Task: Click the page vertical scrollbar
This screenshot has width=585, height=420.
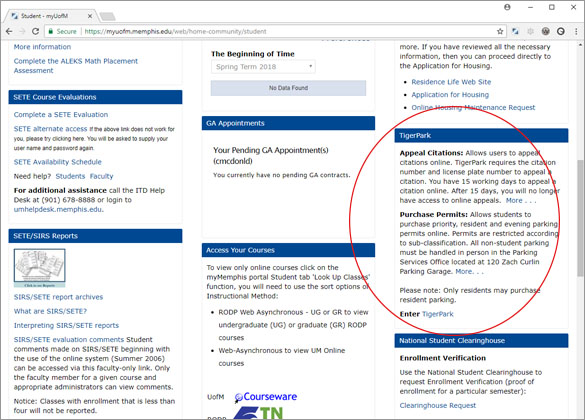Action: (581, 218)
